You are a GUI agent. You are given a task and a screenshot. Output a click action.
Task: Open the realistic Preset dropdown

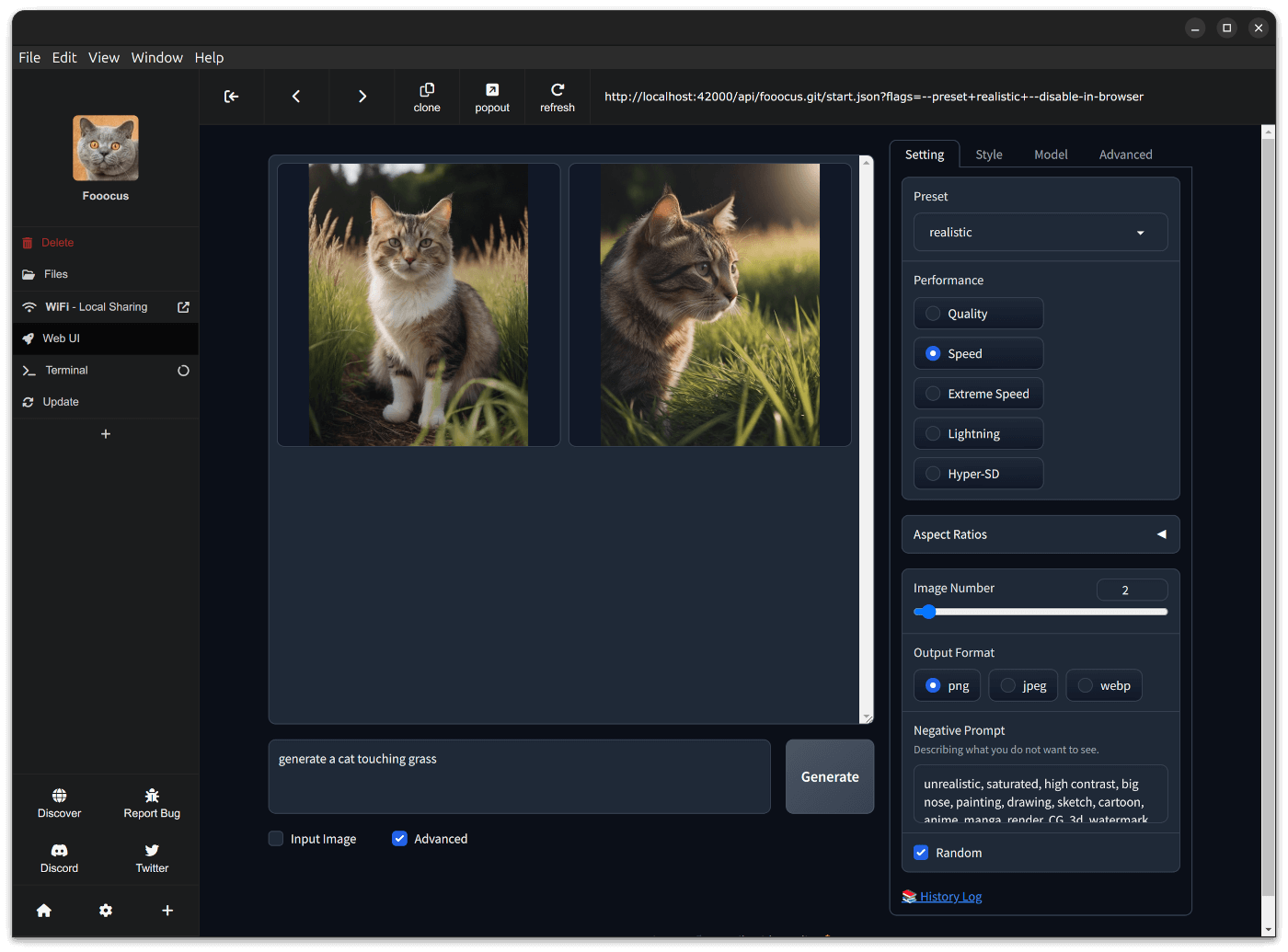coord(1040,232)
